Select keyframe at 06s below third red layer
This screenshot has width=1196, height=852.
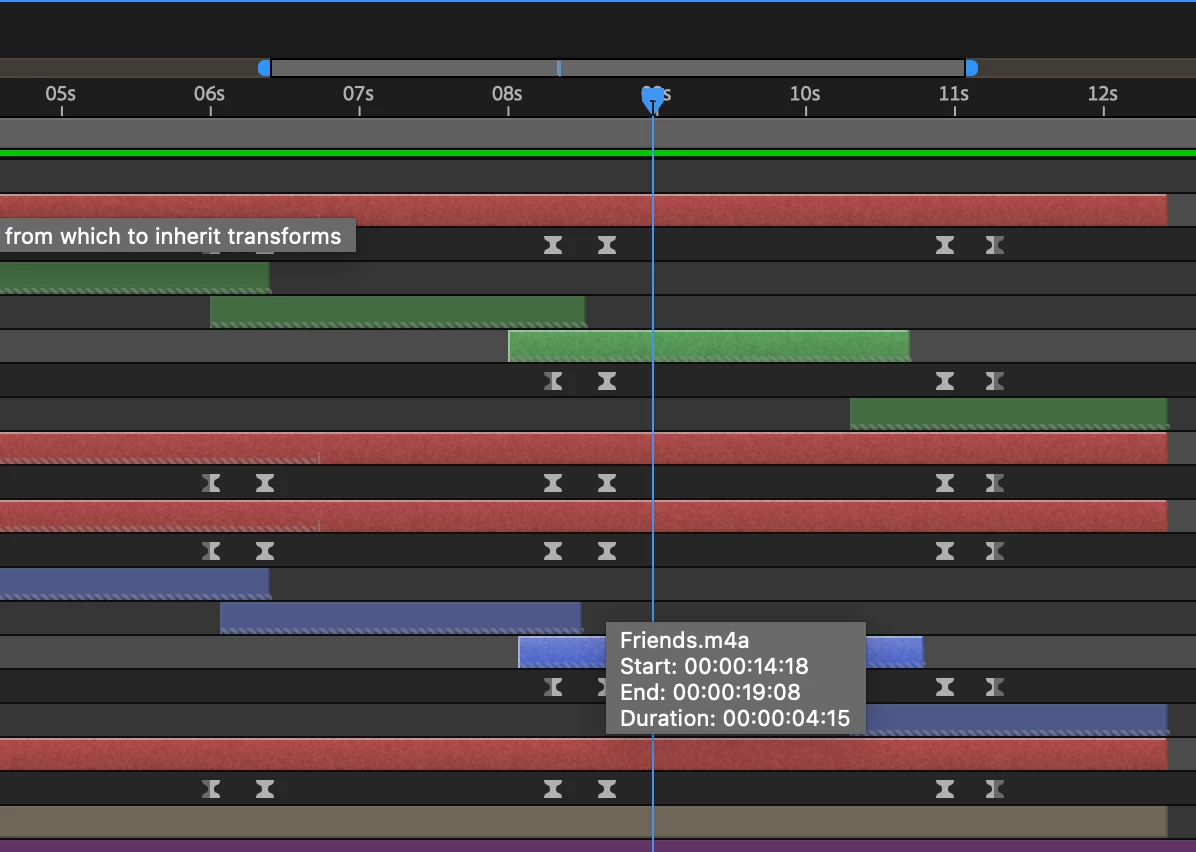(211, 551)
